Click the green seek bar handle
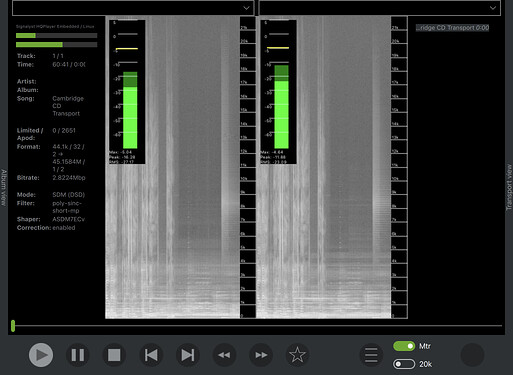The image size is (513, 375). 13,326
